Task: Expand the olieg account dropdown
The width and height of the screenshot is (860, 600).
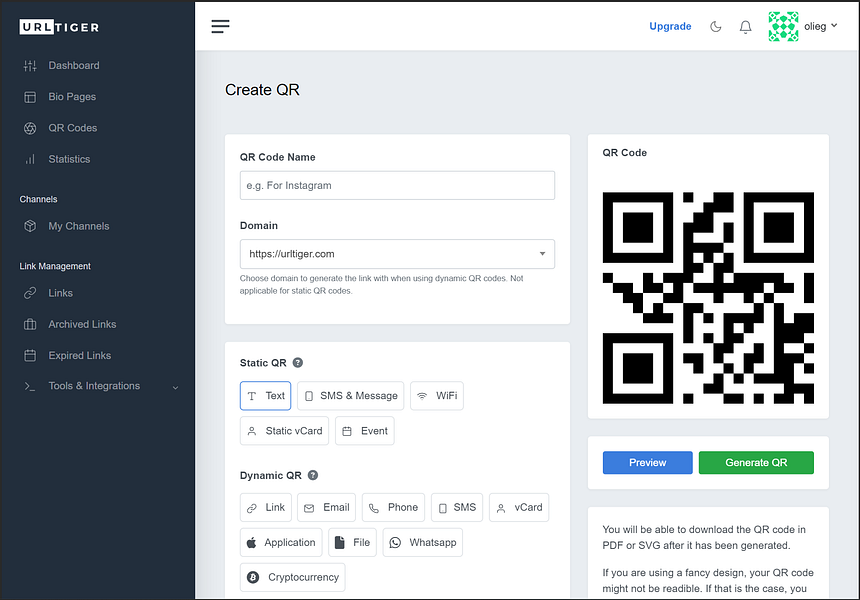Action: [x=821, y=26]
